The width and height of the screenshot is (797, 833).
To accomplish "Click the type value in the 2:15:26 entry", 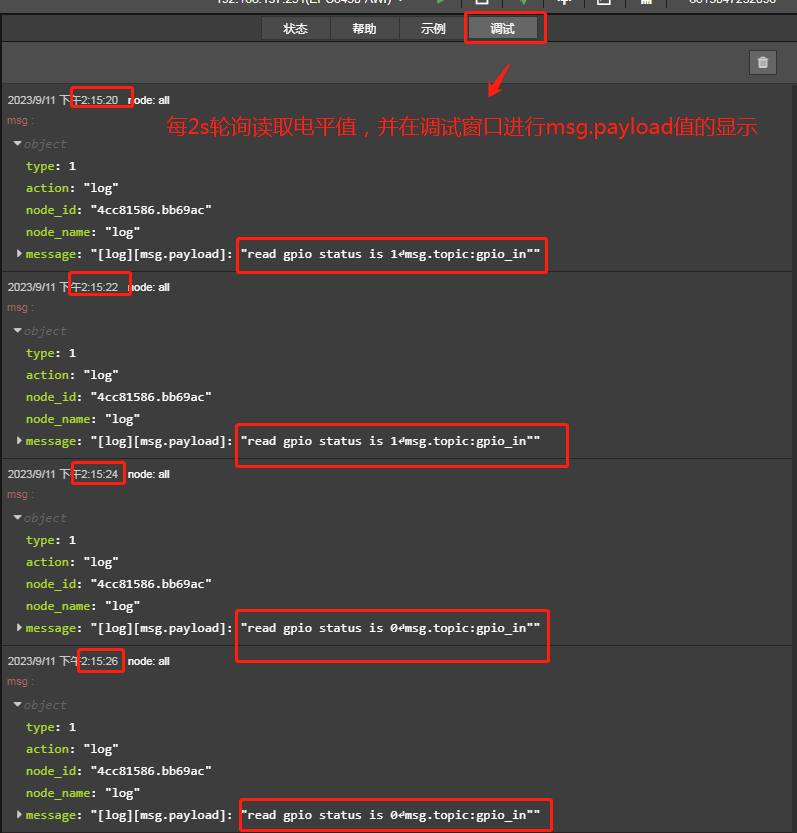I will [x=72, y=727].
